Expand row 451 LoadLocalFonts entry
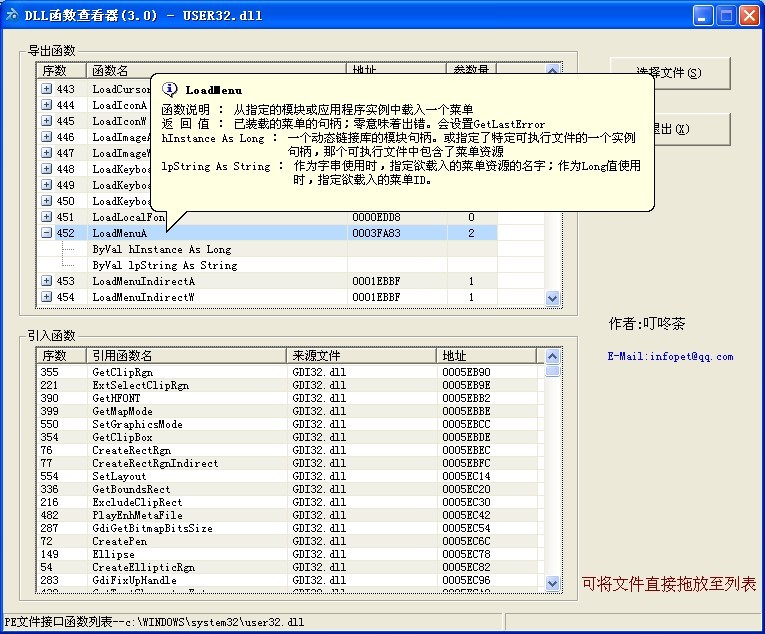Screen dimensions: 765x634 [46, 217]
